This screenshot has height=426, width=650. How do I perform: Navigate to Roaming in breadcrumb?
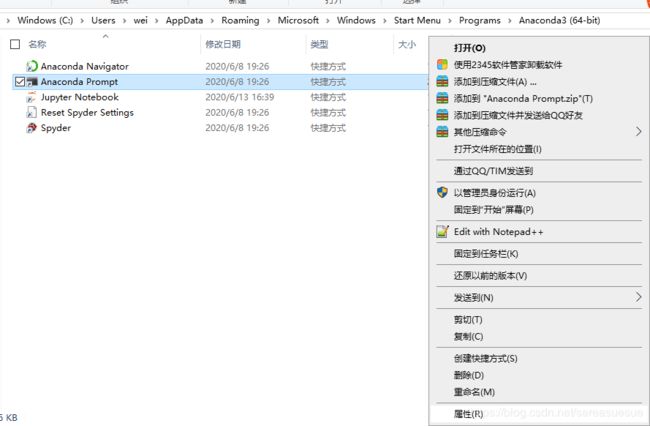pos(240,20)
